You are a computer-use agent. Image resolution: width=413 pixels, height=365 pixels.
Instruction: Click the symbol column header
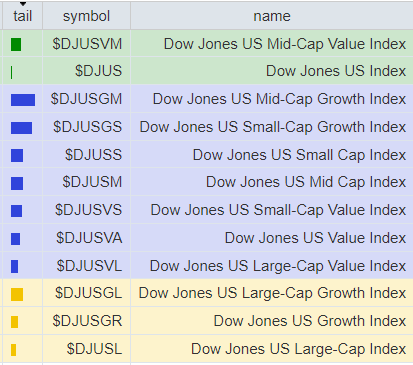(87, 16)
